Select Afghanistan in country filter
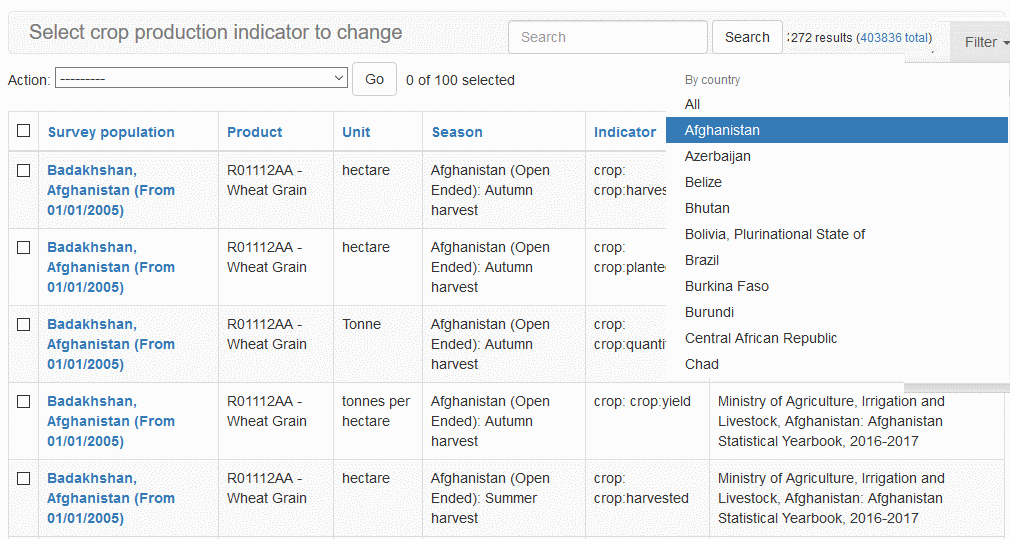The image size is (1010, 539). pyautogui.click(x=722, y=130)
